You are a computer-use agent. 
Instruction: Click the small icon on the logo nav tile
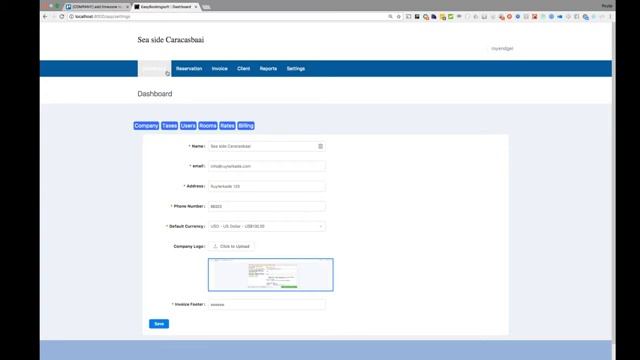click(x=167, y=73)
